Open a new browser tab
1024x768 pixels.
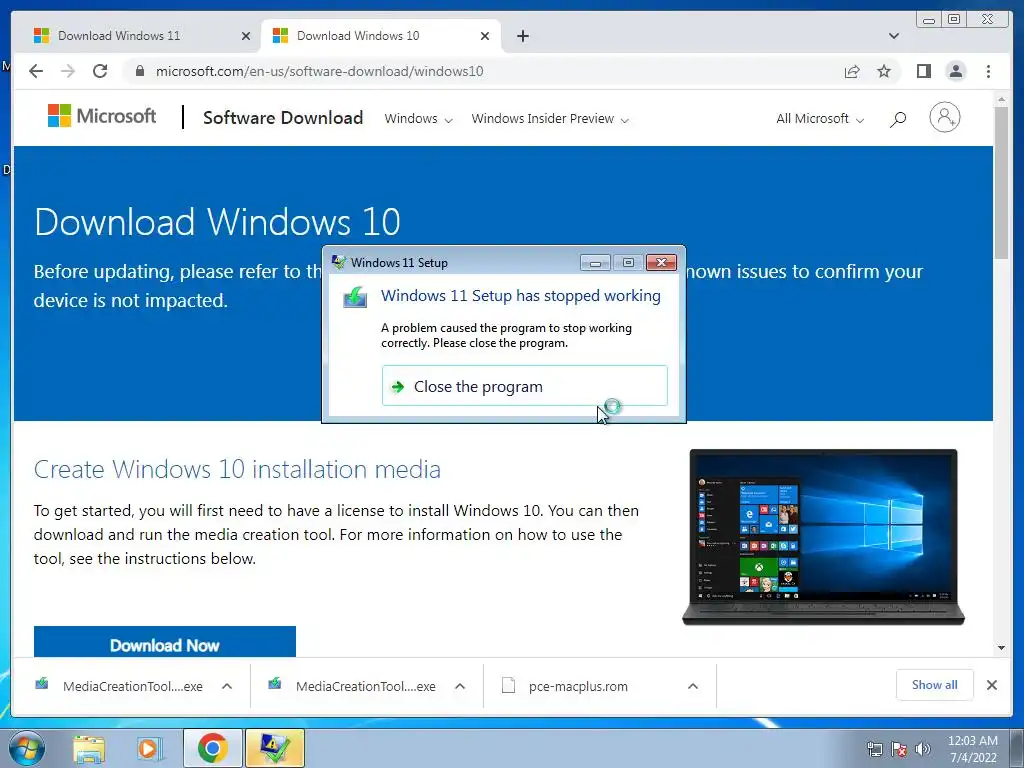(x=522, y=36)
